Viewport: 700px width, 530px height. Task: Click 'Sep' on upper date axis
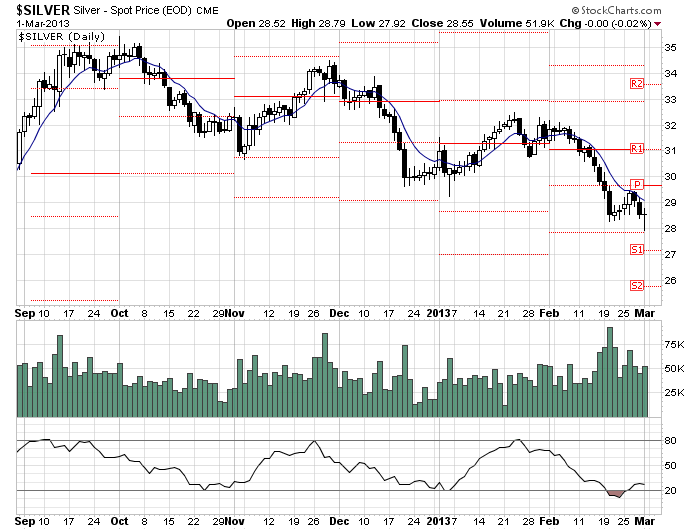tap(25, 313)
